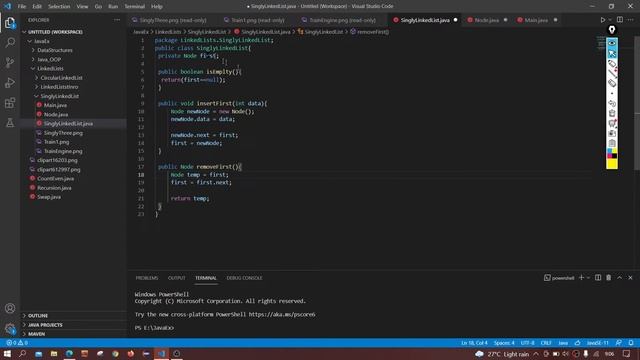Switch to the Node.java tab
This screenshot has height=360, width=640.
487,20
